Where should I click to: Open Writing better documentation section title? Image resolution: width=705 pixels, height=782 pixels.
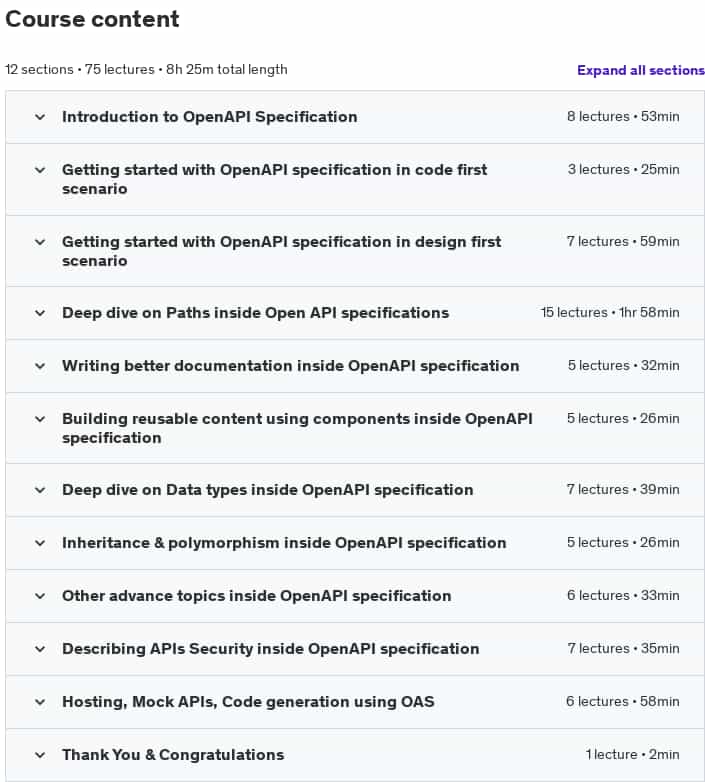click(x=291, y=366)
